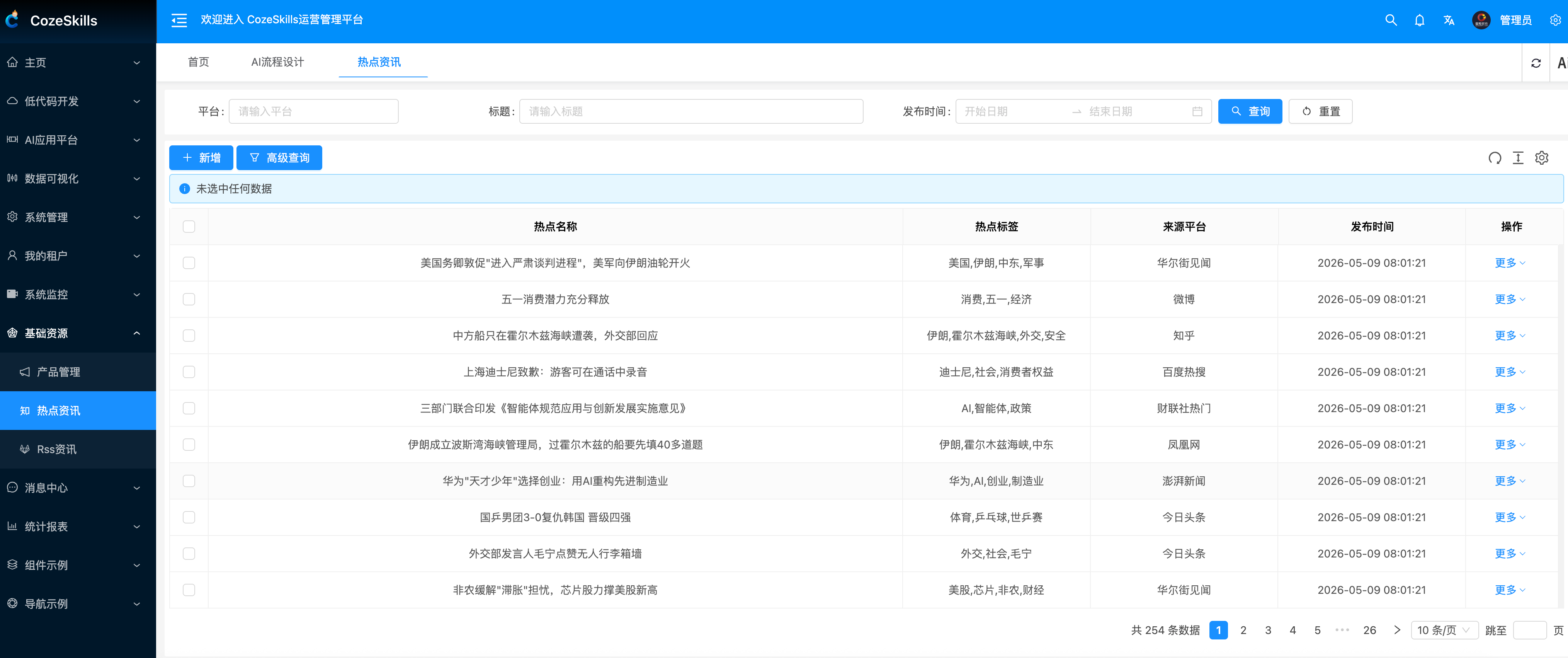Collapse the 基础资源 menu chevron
1568x658 pixels.
[x=137, y=333]
